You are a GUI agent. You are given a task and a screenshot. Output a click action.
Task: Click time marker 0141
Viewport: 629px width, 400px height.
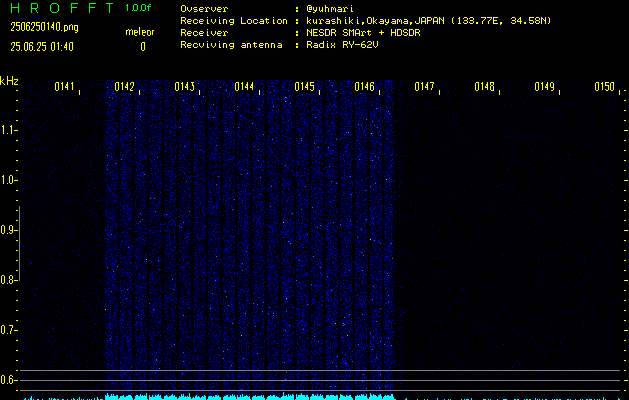(x=65, y=86)
